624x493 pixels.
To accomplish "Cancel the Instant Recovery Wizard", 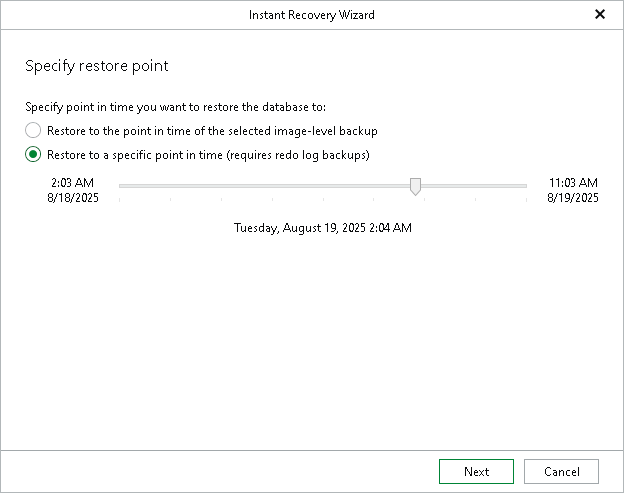I will pyautogui.click(x=561, y=472).
